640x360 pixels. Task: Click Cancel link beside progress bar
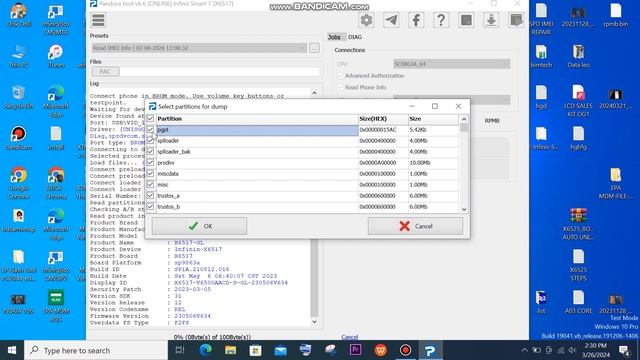point(350,337)
